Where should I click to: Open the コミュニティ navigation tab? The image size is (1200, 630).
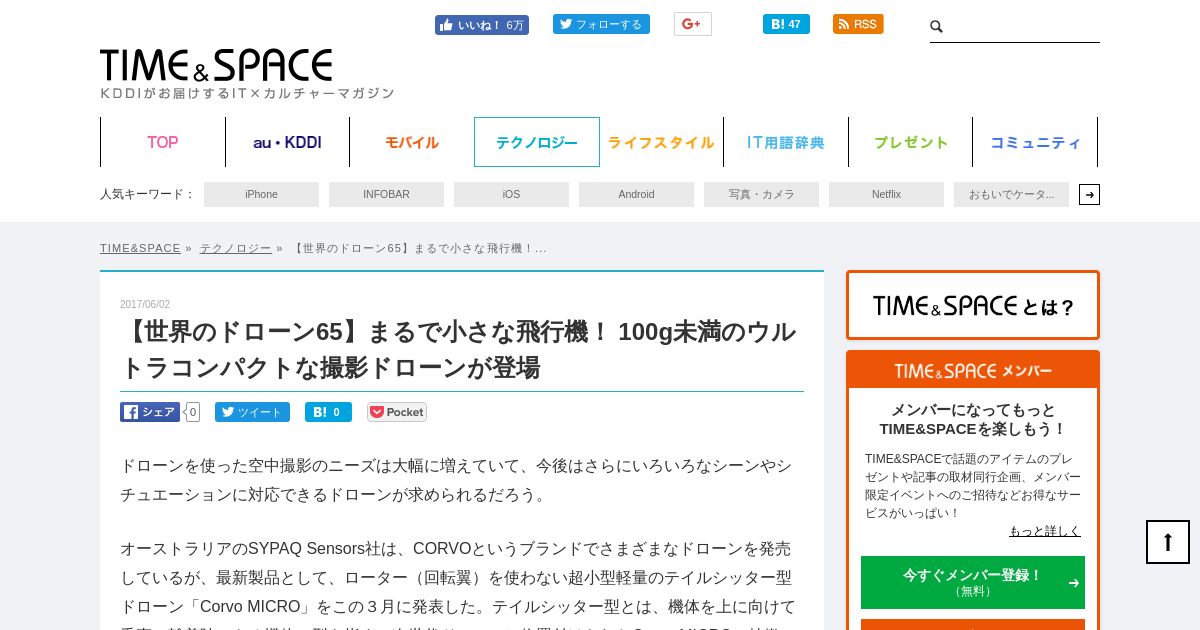click(x=1035, y=142)
